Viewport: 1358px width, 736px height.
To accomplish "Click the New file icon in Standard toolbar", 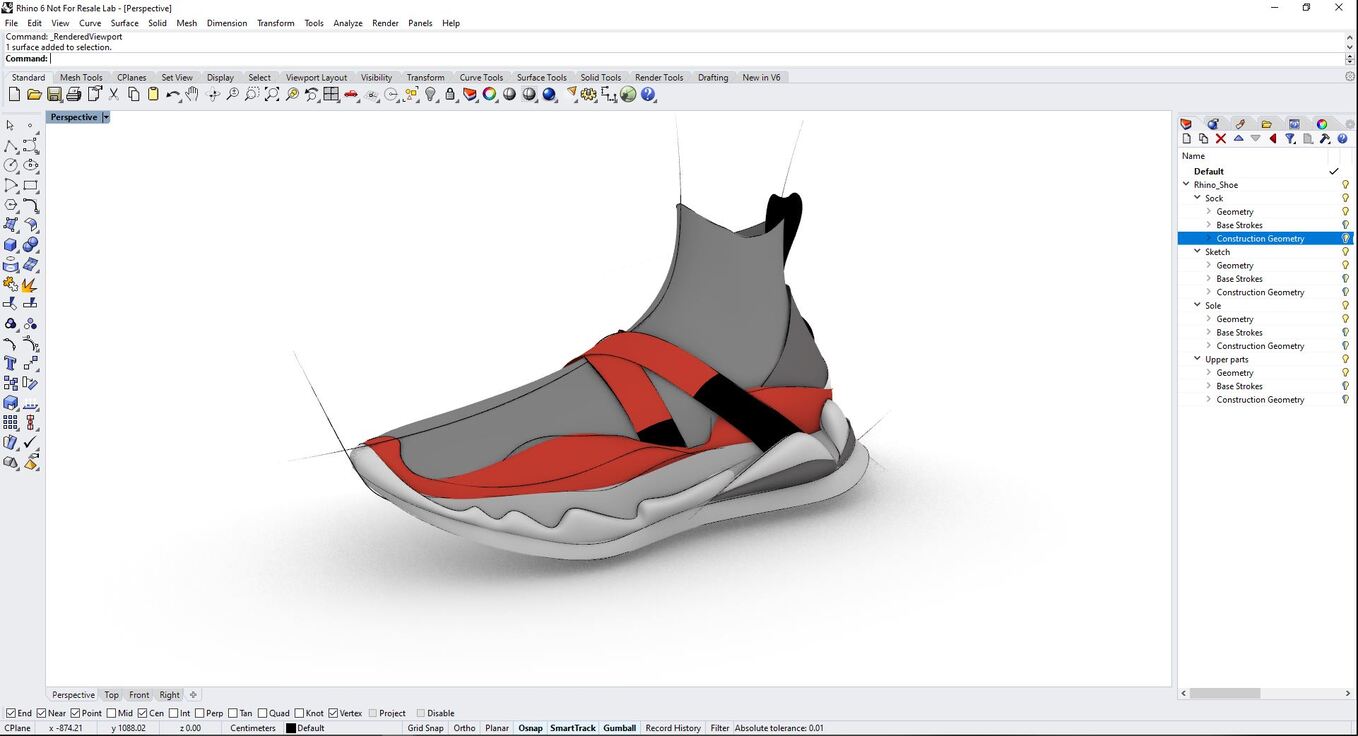I will click(x=14, y=94).
